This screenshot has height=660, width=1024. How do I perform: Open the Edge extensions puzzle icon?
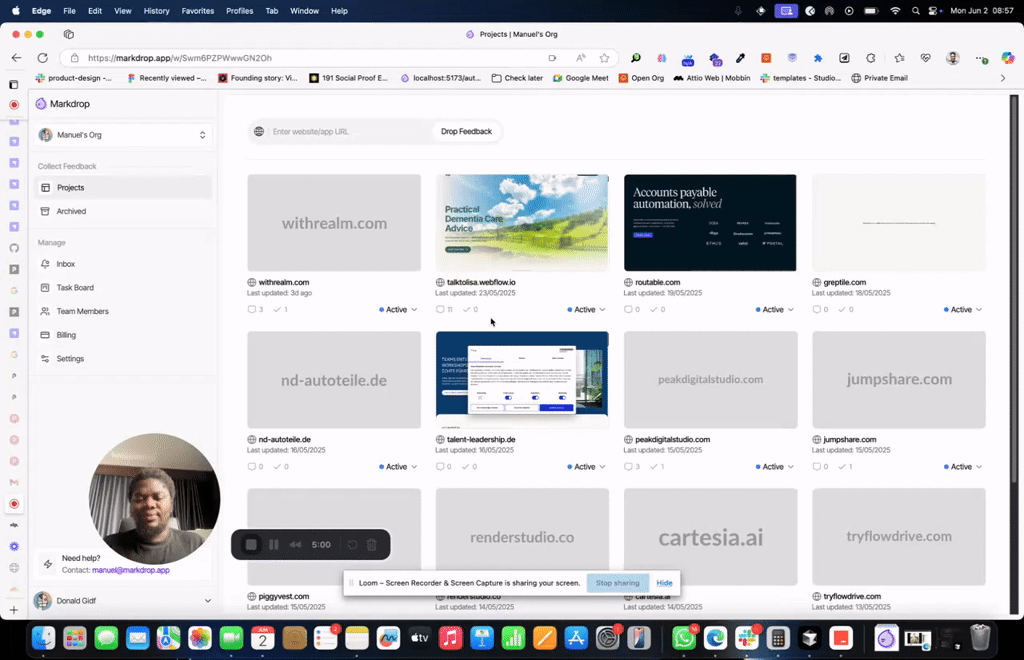coord(871,58)
